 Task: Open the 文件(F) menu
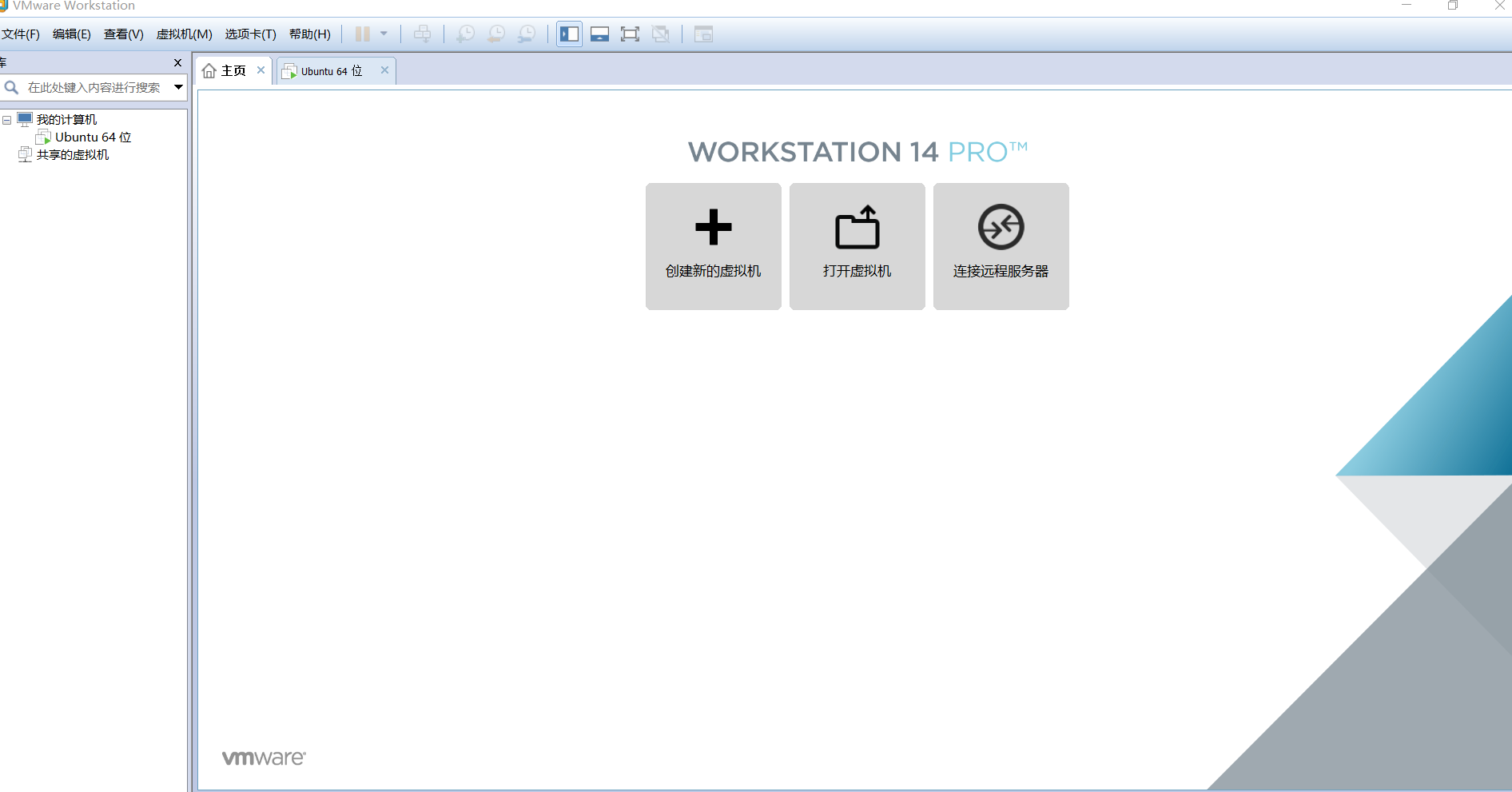pos(21,34)
